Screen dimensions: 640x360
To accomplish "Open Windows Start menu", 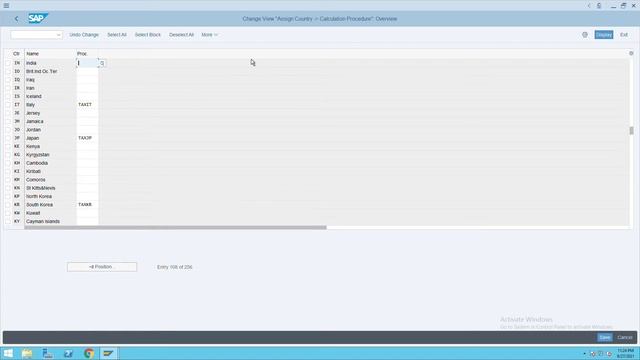I will 8,353.
